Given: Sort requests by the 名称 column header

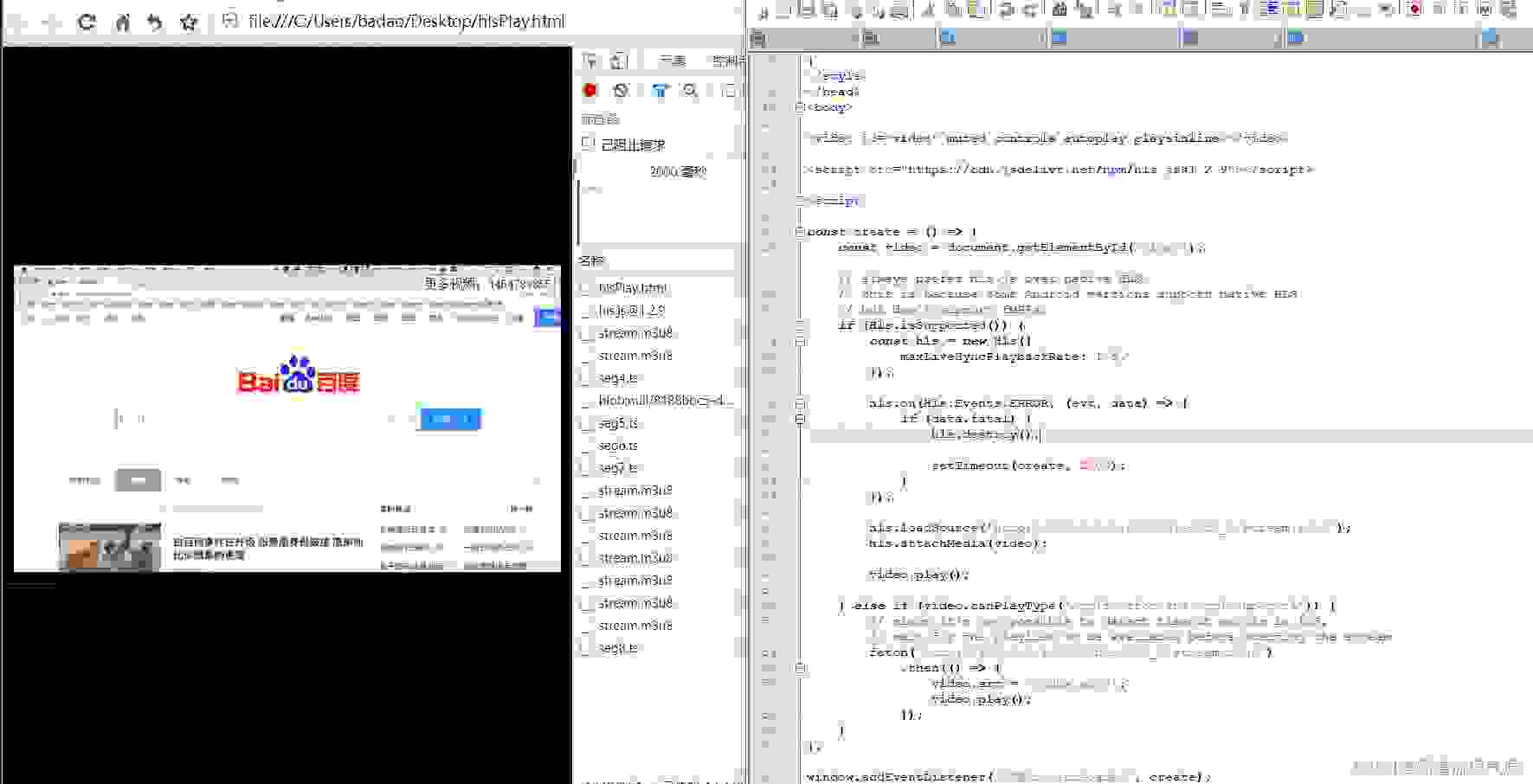Looking at the screenshot, I should coord(592,260).
